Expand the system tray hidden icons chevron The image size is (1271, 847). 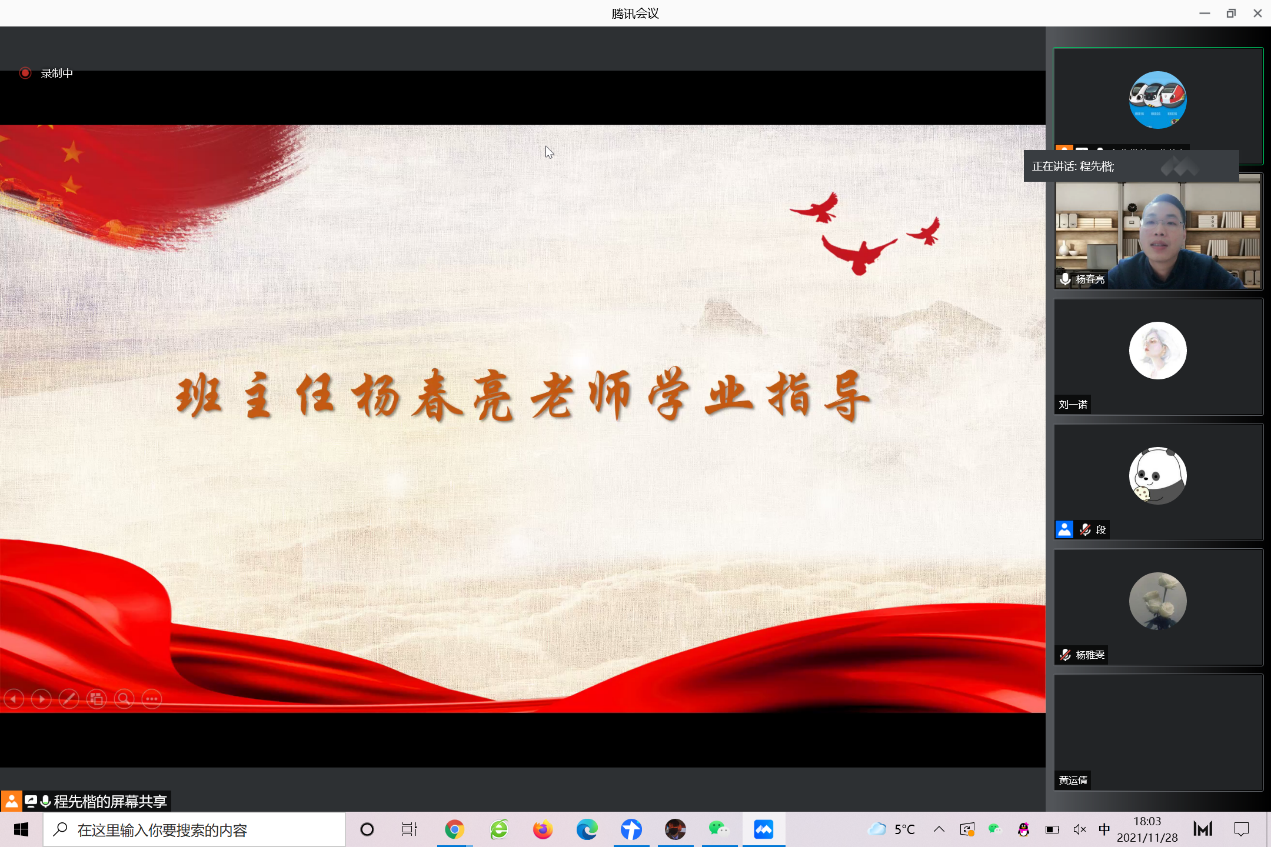click(x=938, y=829)
